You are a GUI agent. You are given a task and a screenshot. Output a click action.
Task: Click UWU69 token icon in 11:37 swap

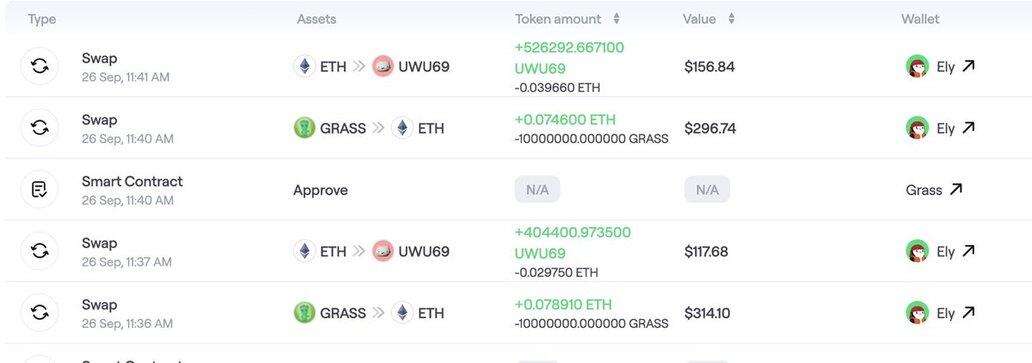tap(382, 251)
